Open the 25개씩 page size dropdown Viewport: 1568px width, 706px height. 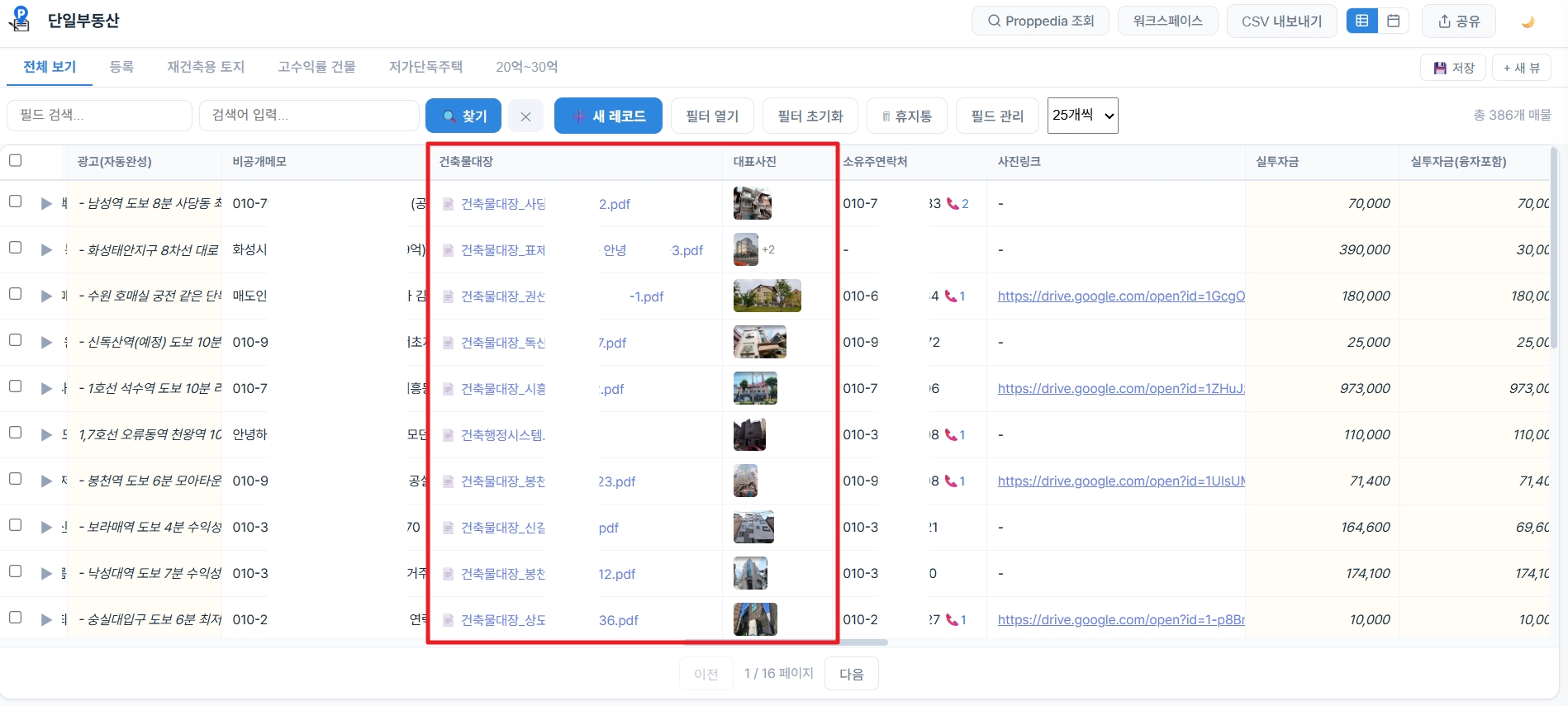coord(1082,116)
